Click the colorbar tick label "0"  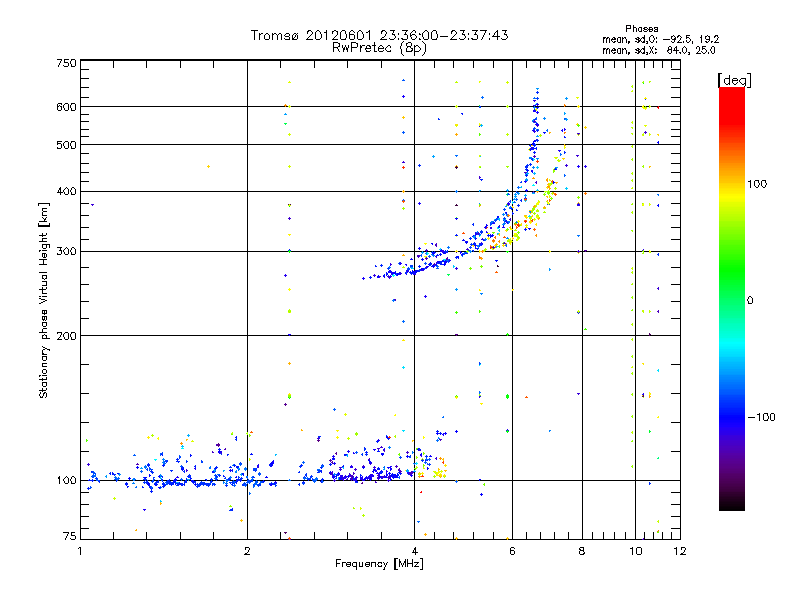click(750, 301)
